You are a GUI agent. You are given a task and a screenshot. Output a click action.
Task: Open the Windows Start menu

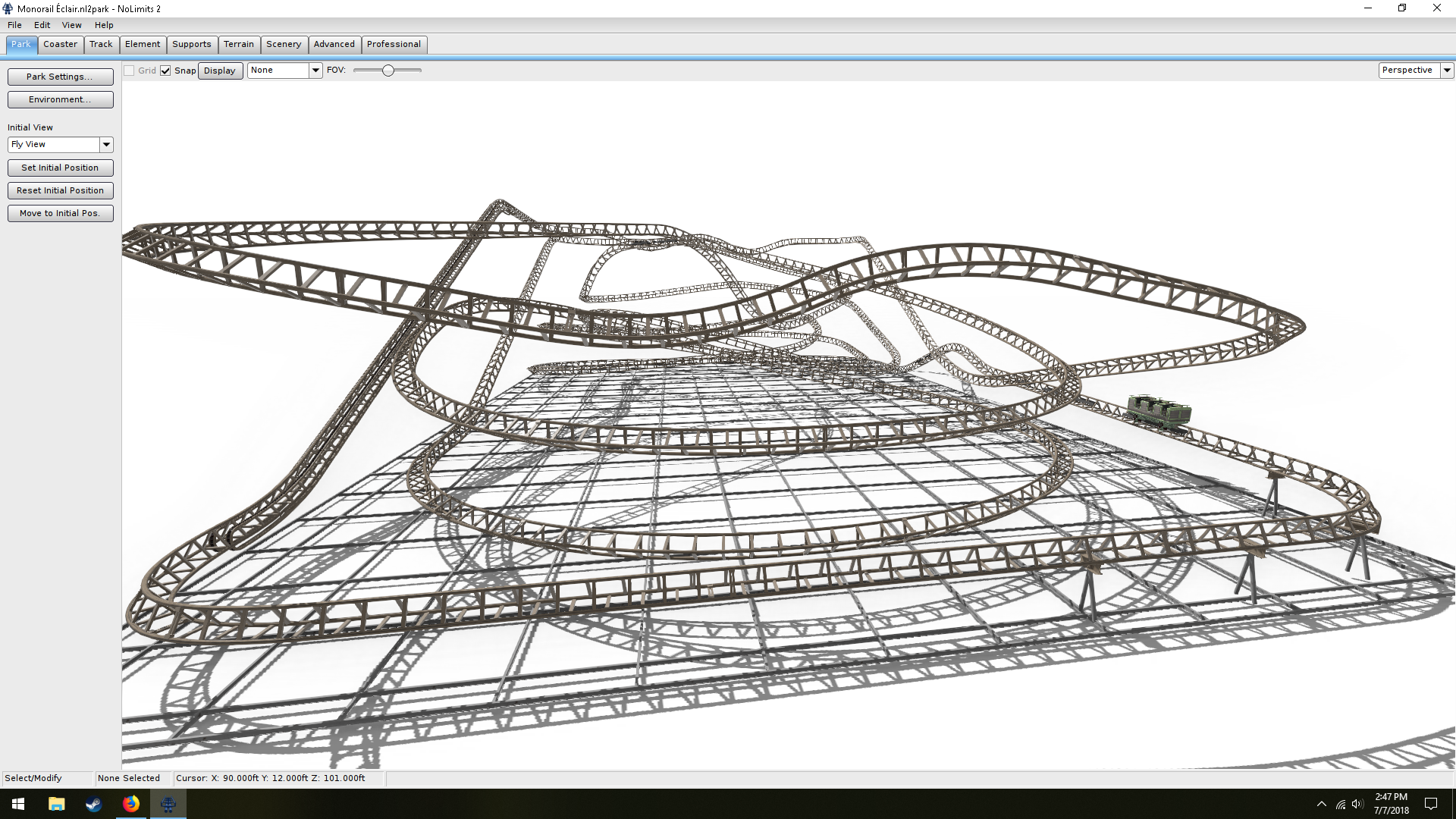[x=18, y=804]
